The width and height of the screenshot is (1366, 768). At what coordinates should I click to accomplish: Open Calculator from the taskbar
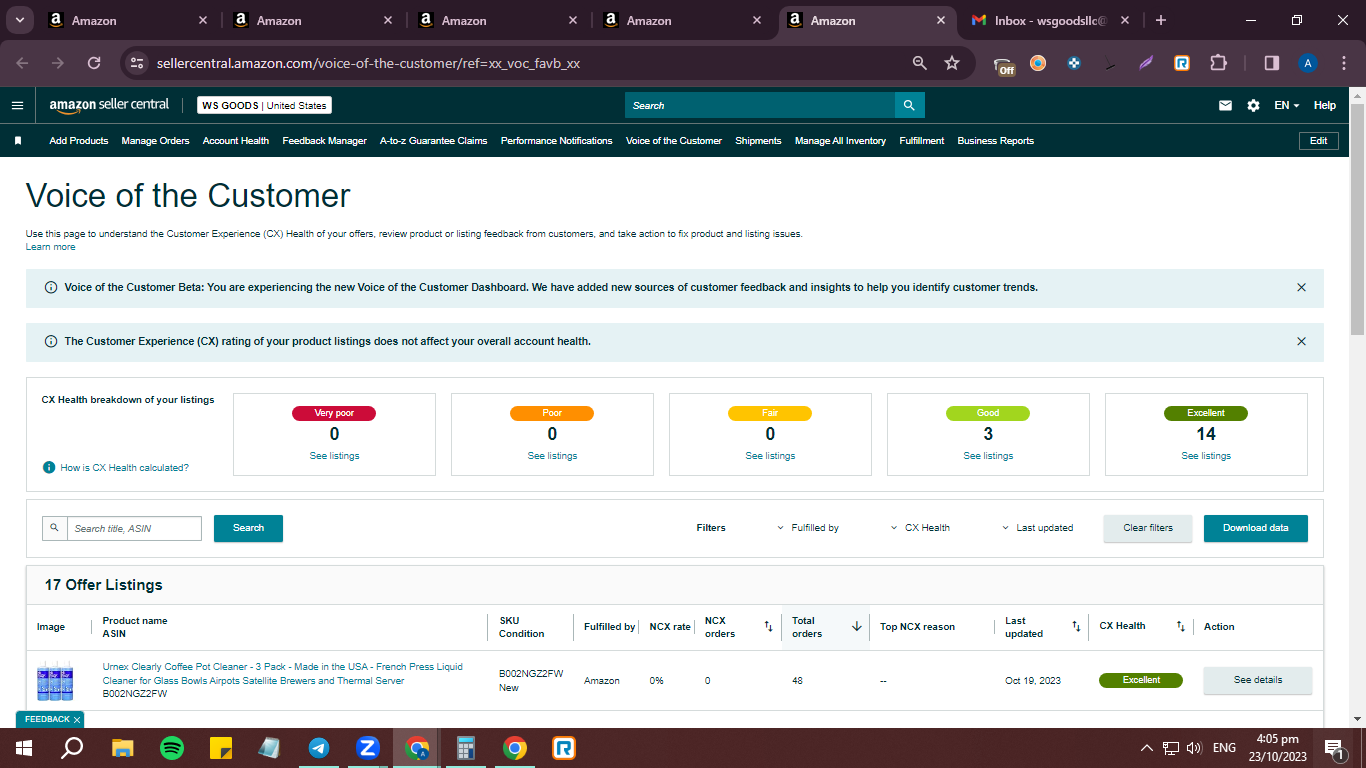(466, 748)
